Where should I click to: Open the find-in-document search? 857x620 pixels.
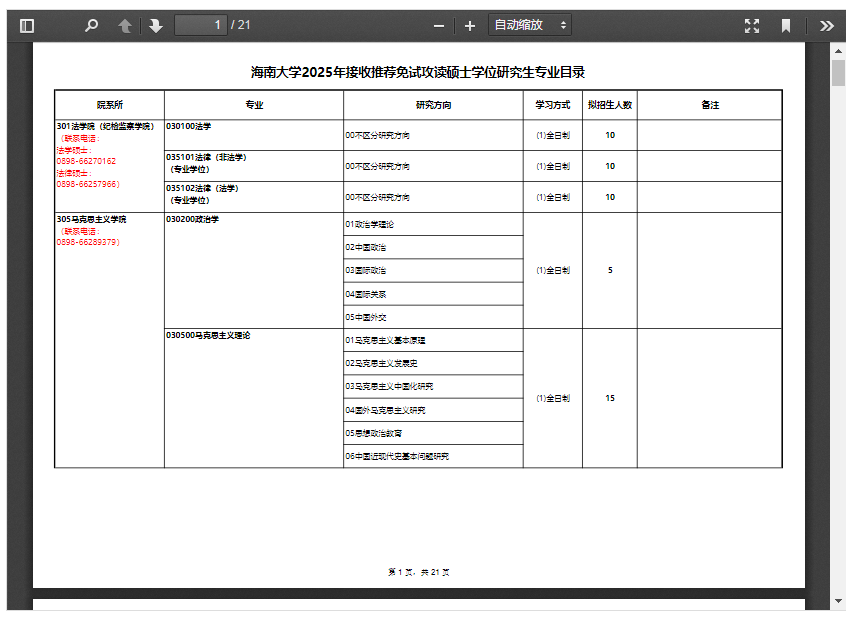pos(91,26)
